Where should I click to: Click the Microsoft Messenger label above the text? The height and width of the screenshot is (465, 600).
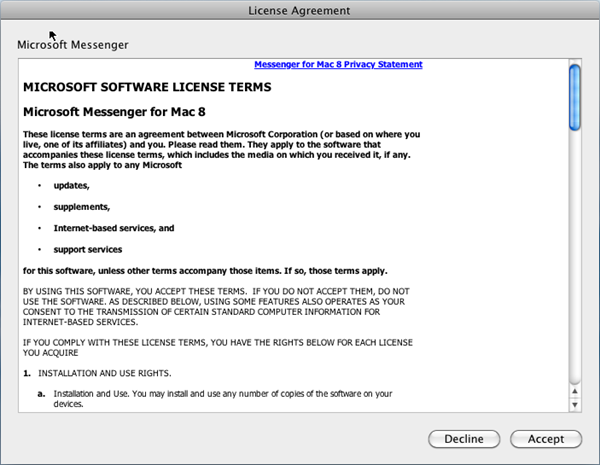click(73, 45)
